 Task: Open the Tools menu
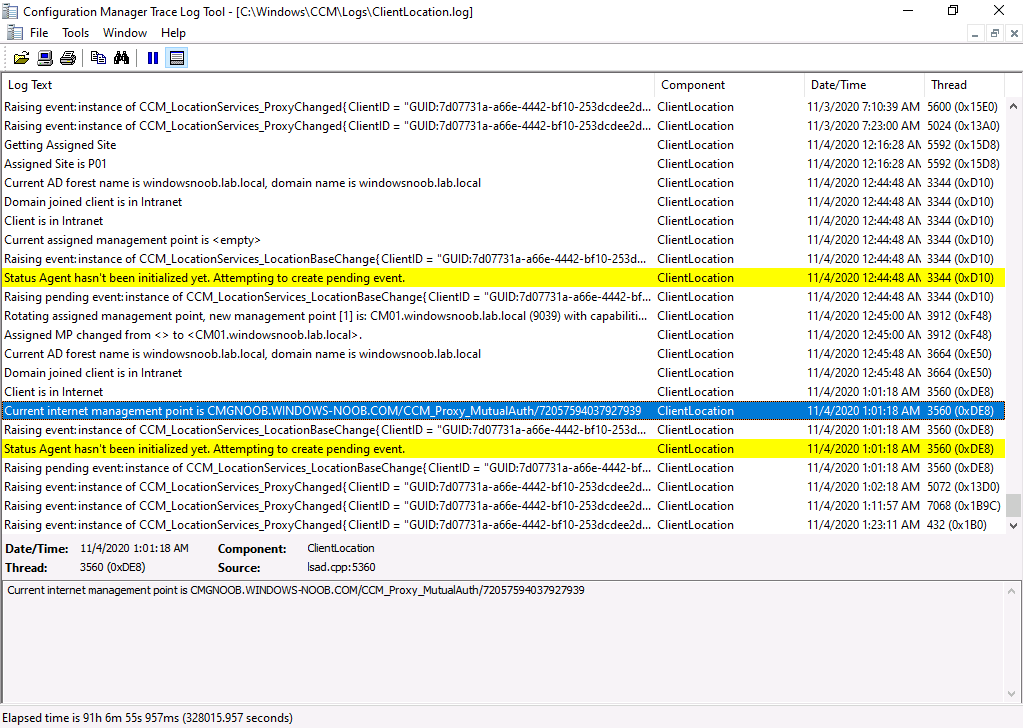coord(76,33)
